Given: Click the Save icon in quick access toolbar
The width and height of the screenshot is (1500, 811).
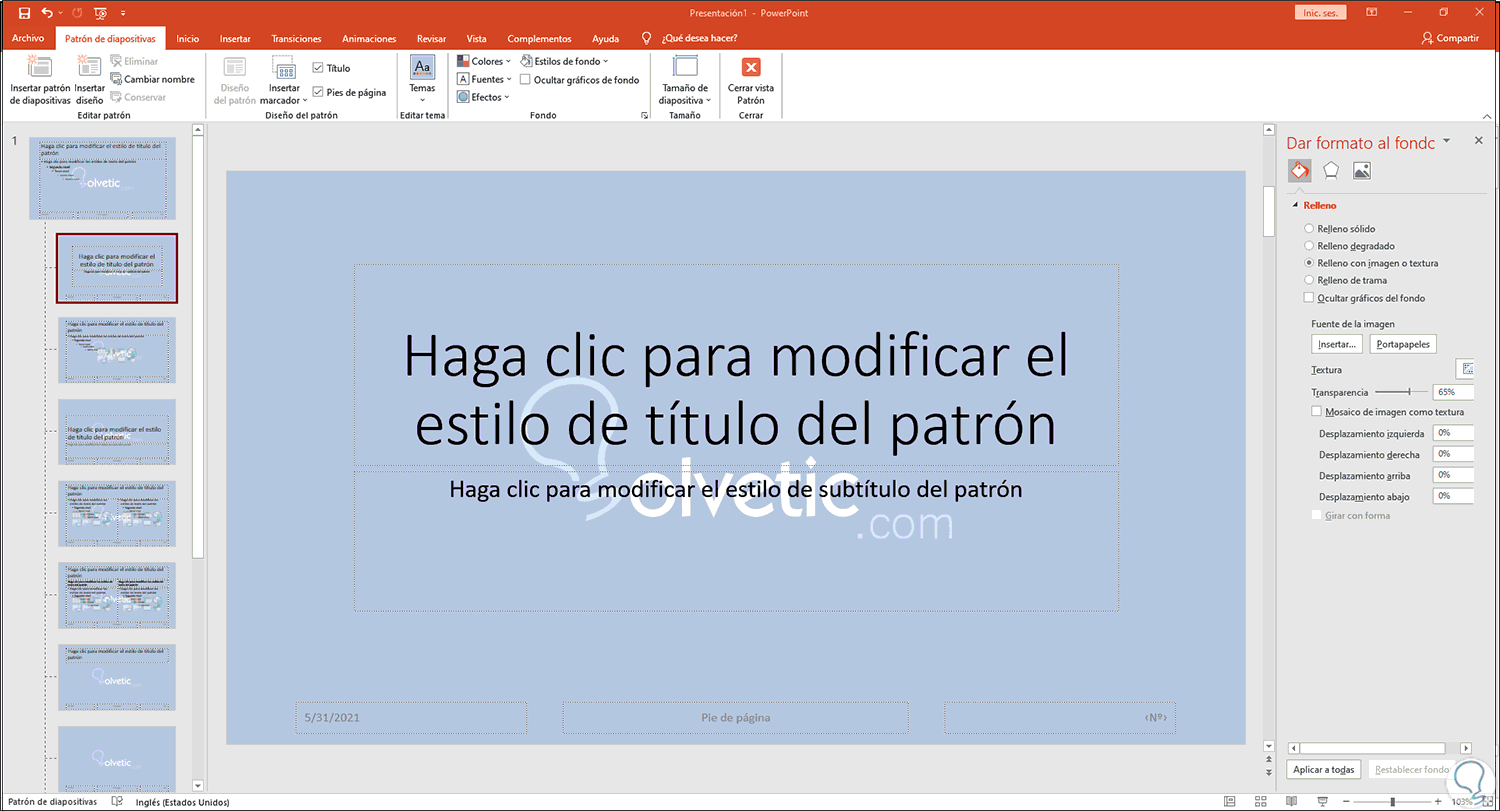Looking at the screenshot, I should [x=24, y=13].
